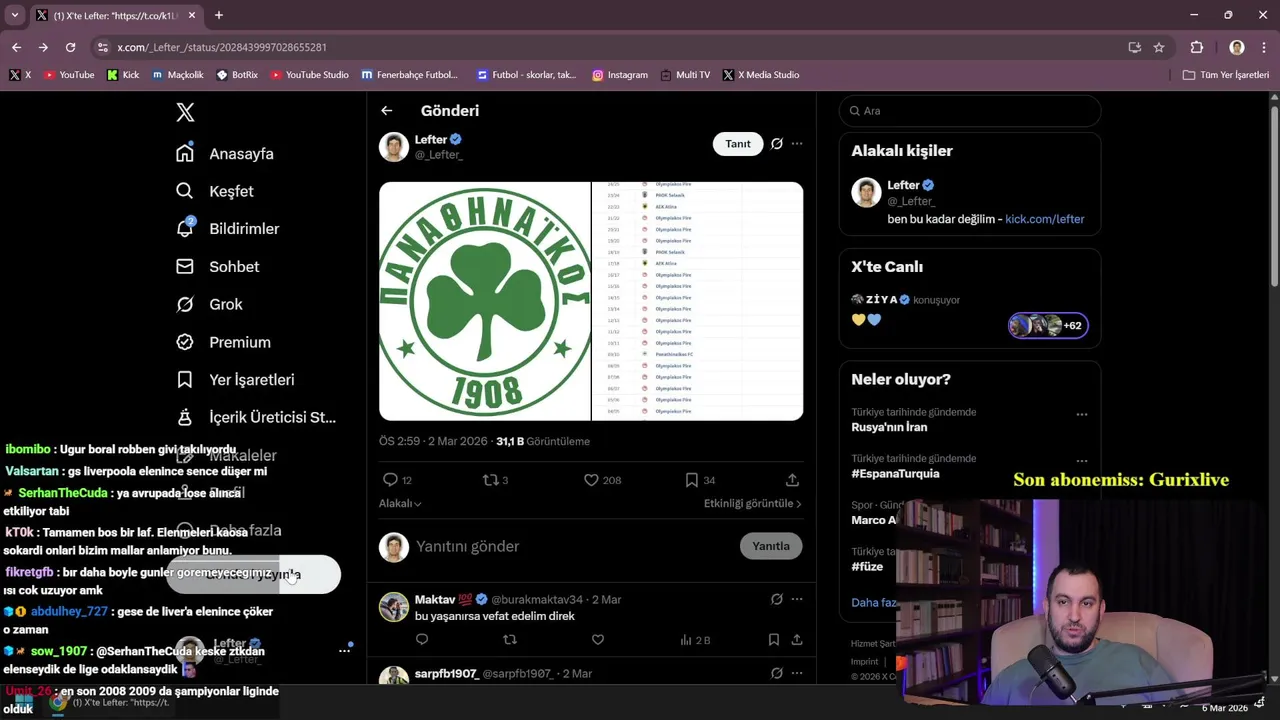The width and height of the screenshot is (1280, 720).
Task: Open more options on sarpfb1907_ reply
Action: pos(797,674)
